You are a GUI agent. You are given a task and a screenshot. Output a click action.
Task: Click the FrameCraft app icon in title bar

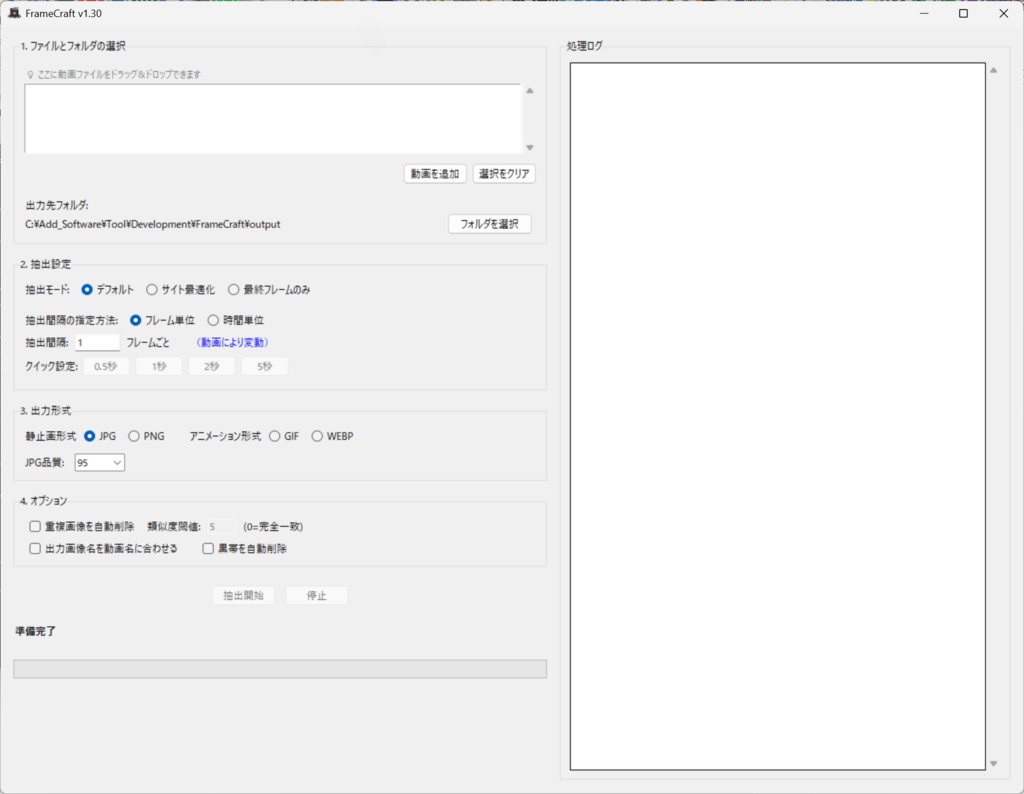pos(14,13)
